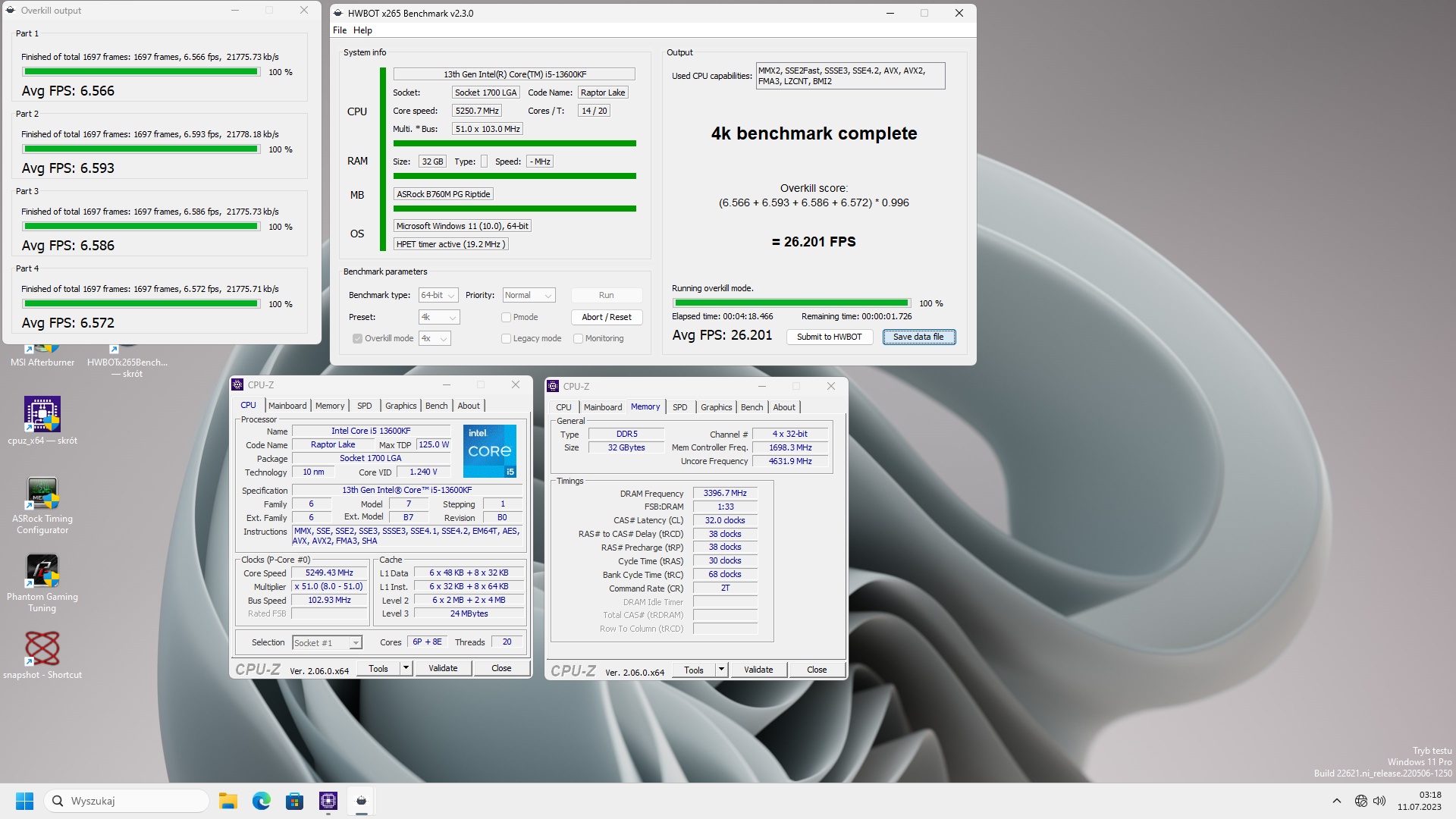This screenshot has width=1456, height=819.
Task: Click Validate button in left CPU-Z
Action: click(x=443, y=668)
